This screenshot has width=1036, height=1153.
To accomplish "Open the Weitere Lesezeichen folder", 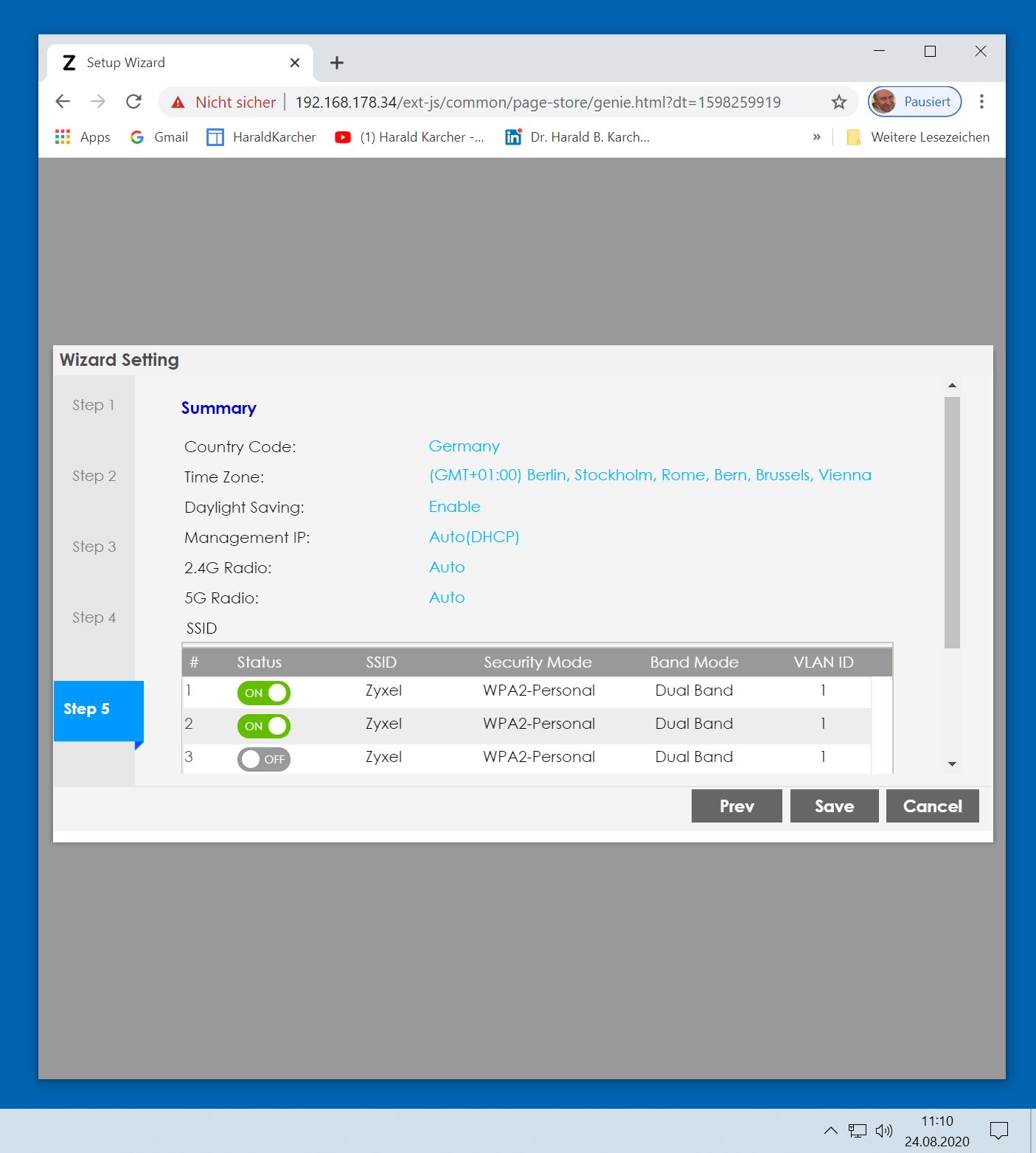I will tap(918, 136).
